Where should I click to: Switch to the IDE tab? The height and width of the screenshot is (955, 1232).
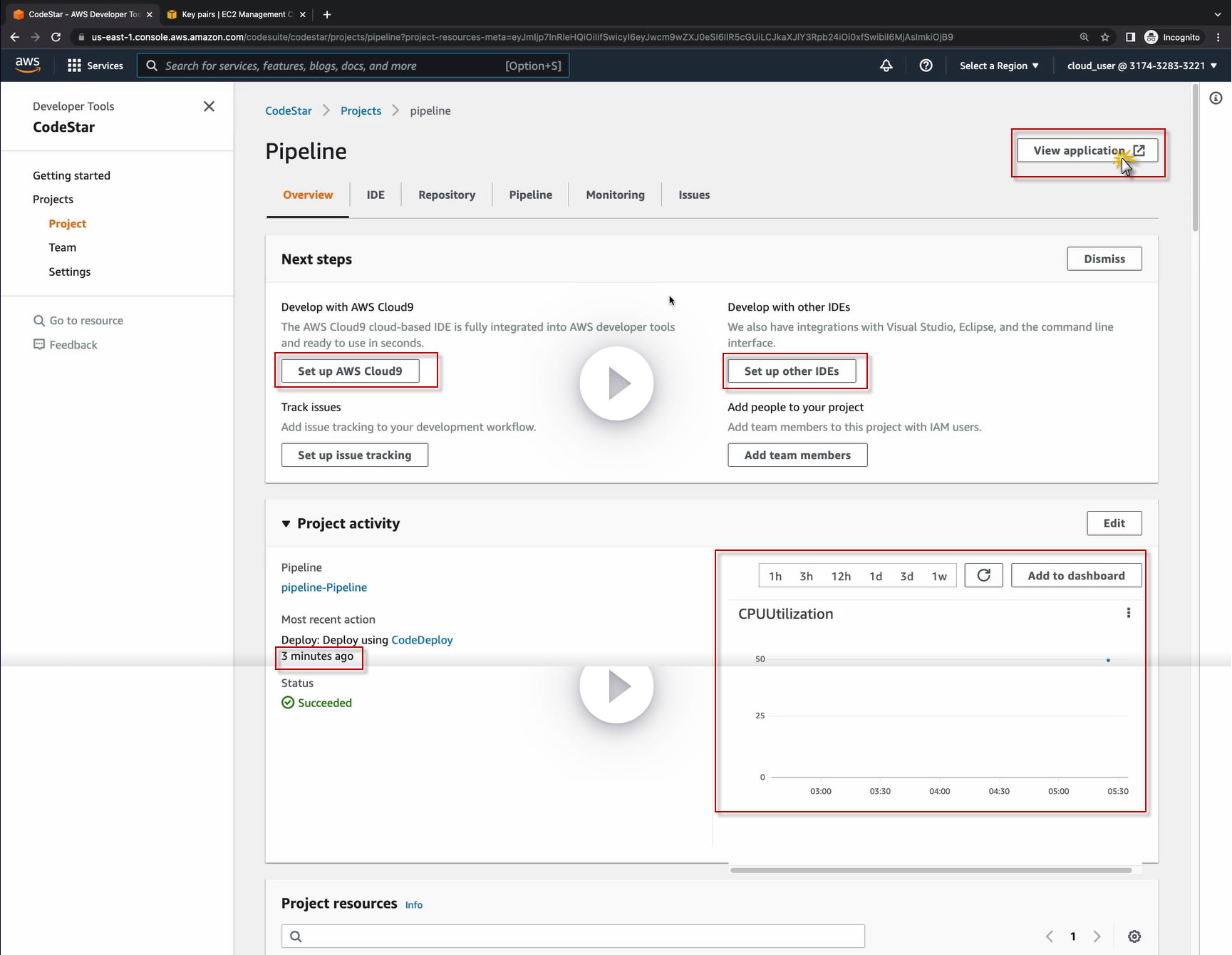coord(376,195)
